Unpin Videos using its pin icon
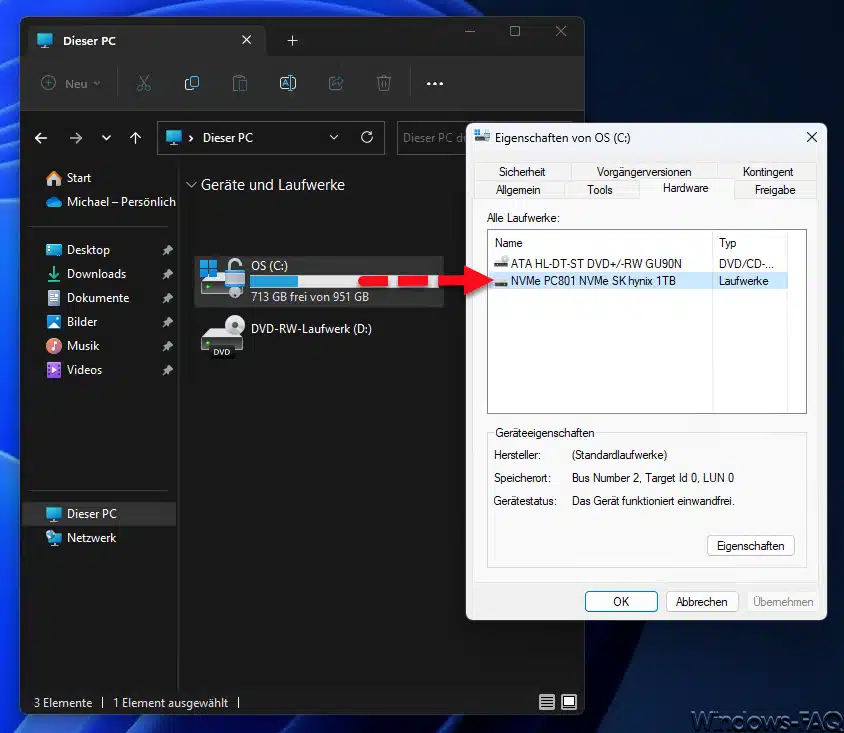Screen dimensions: 844x733 pos(167,370)
